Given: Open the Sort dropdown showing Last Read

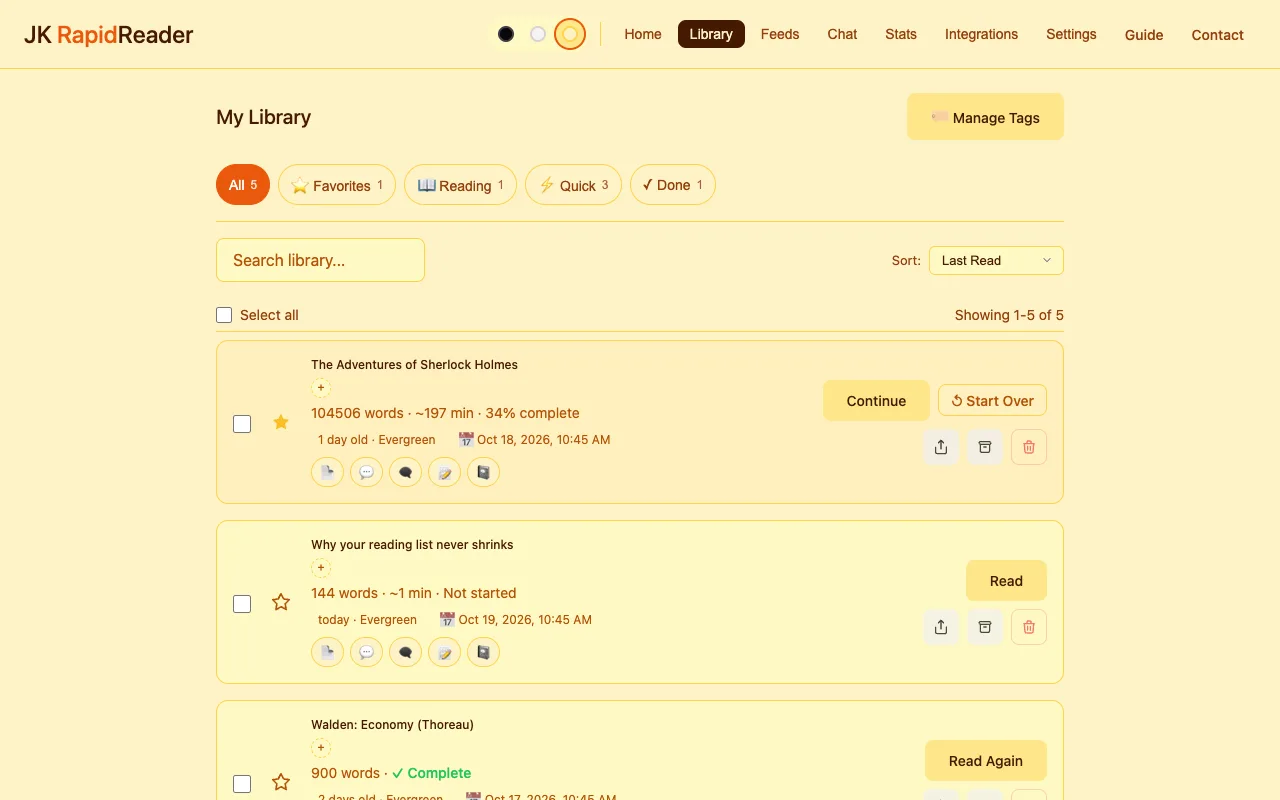Looking at the screenshot, I should coord(996,260).
